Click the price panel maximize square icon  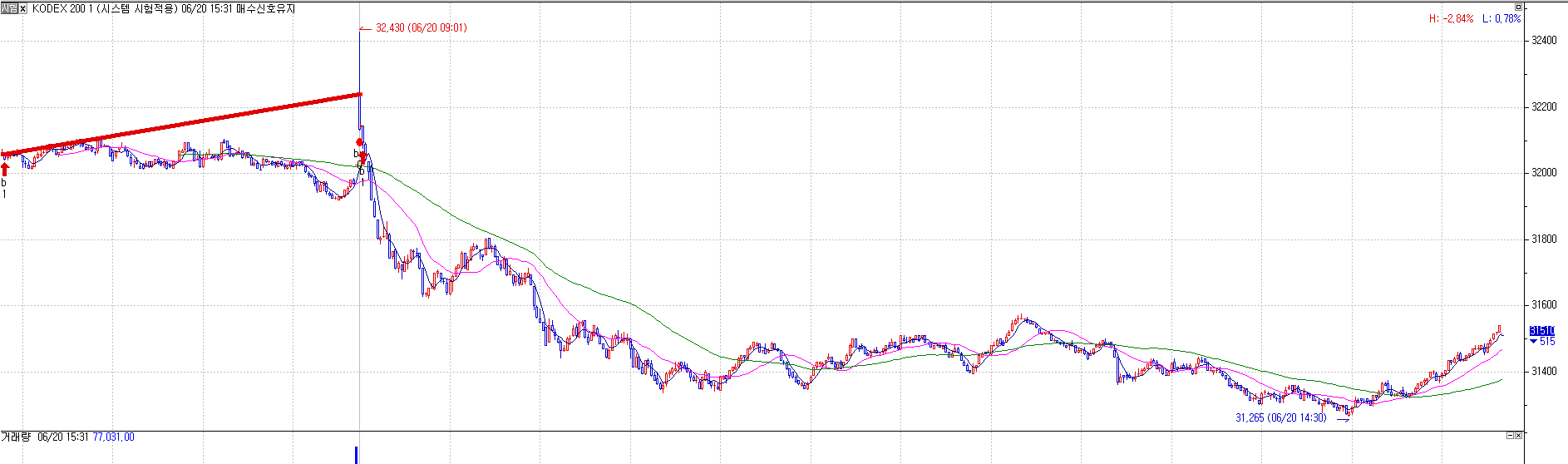(1518, 7)
